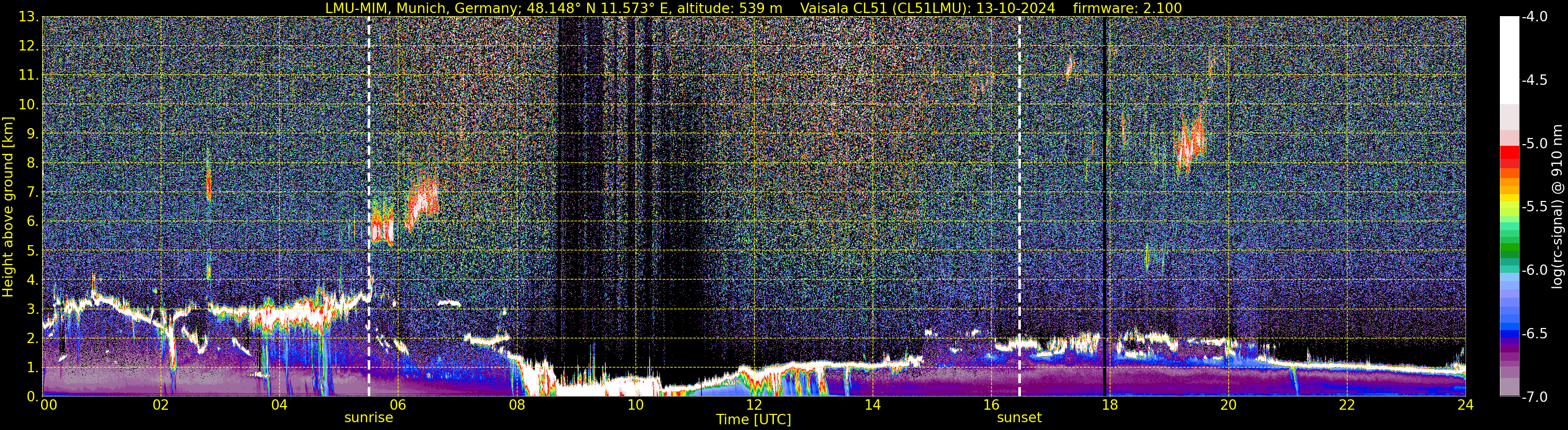The image size is (1568, 430).
Task: Click the '5.' height axis tick label
Action: (x=33, y=251)
